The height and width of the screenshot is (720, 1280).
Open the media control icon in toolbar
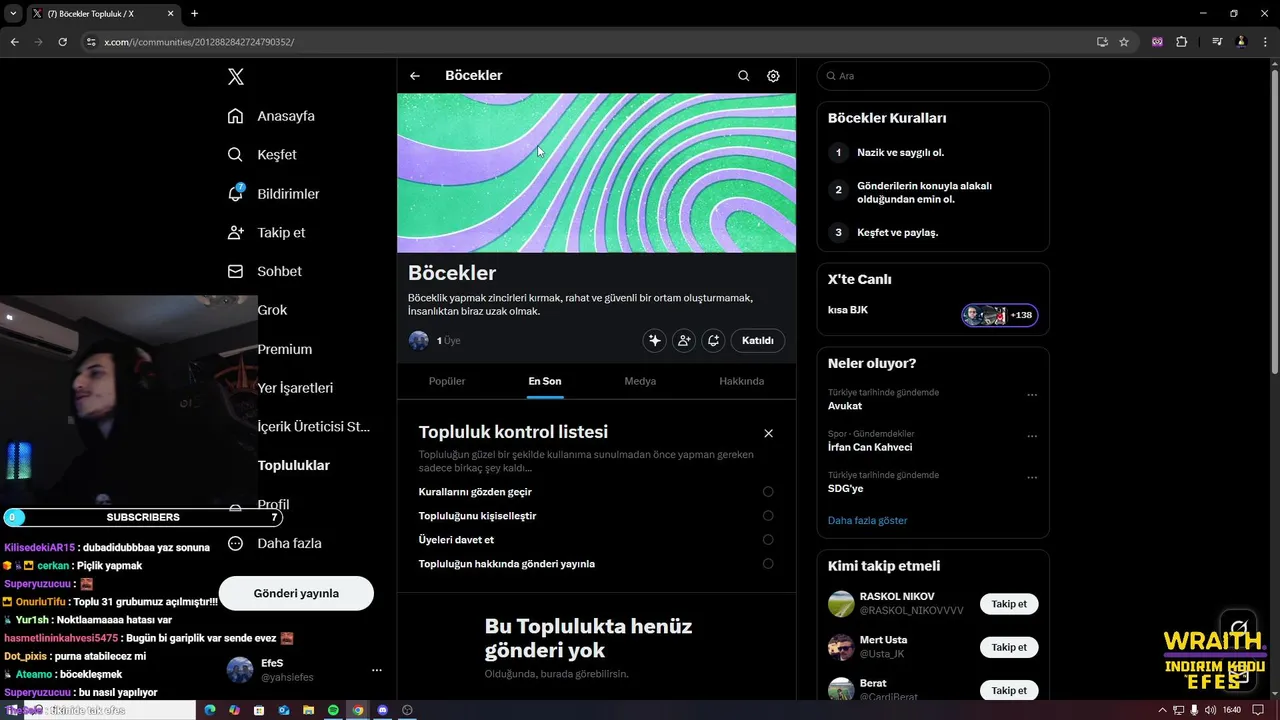pos(1217,42)
